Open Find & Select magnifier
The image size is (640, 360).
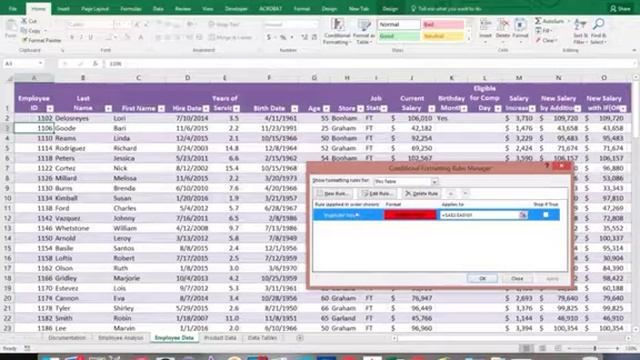coord(598,31)
